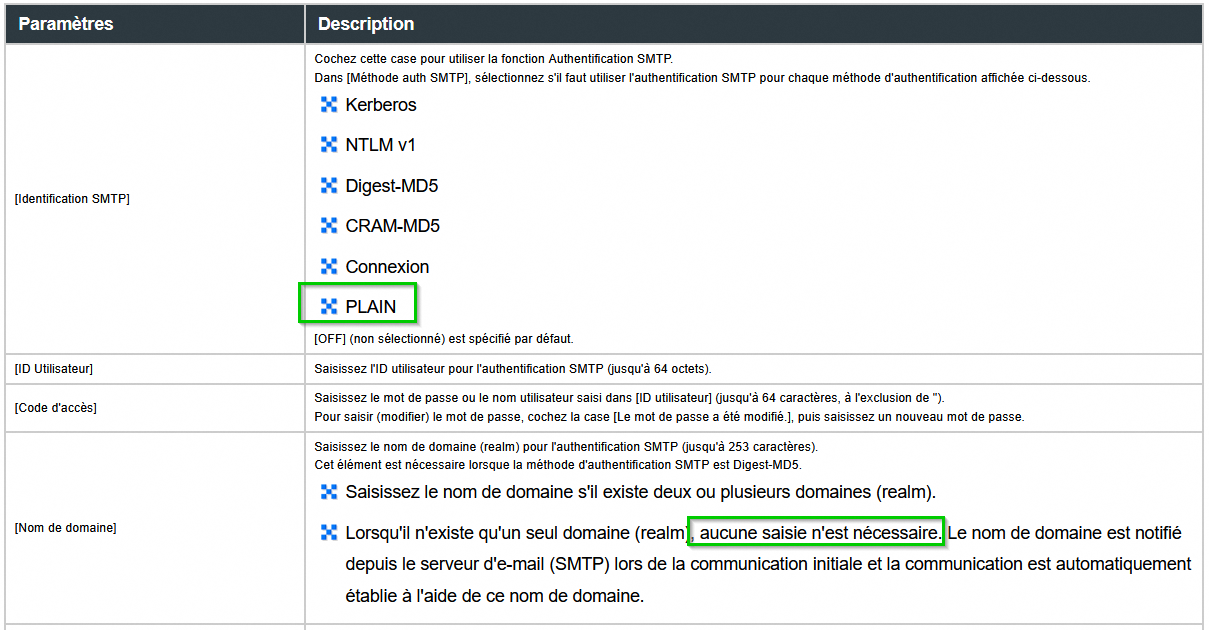Click the [Code d'accès] parameter label
The height and width of the screenshot is (630, 1209).
56,407
